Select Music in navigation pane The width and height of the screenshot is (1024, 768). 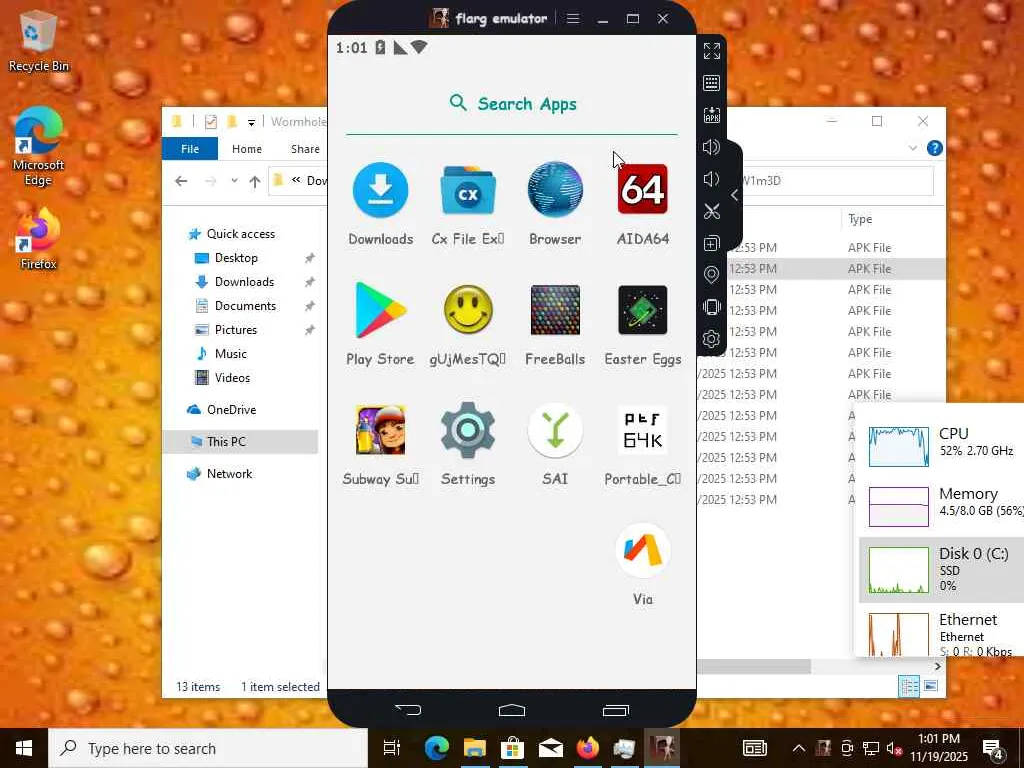point(231,354)
